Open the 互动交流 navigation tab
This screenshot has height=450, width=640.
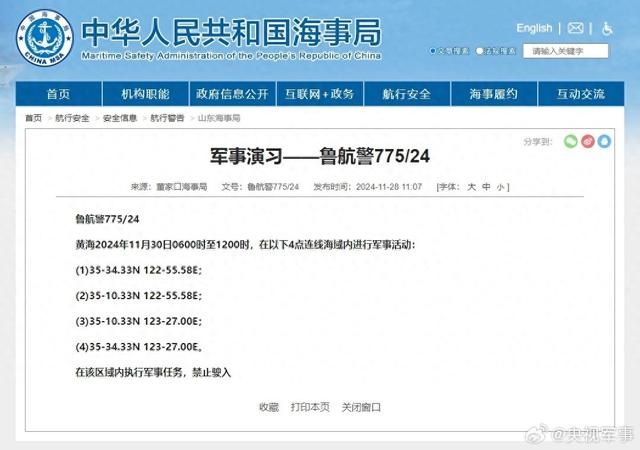click(x=581, y=94)
